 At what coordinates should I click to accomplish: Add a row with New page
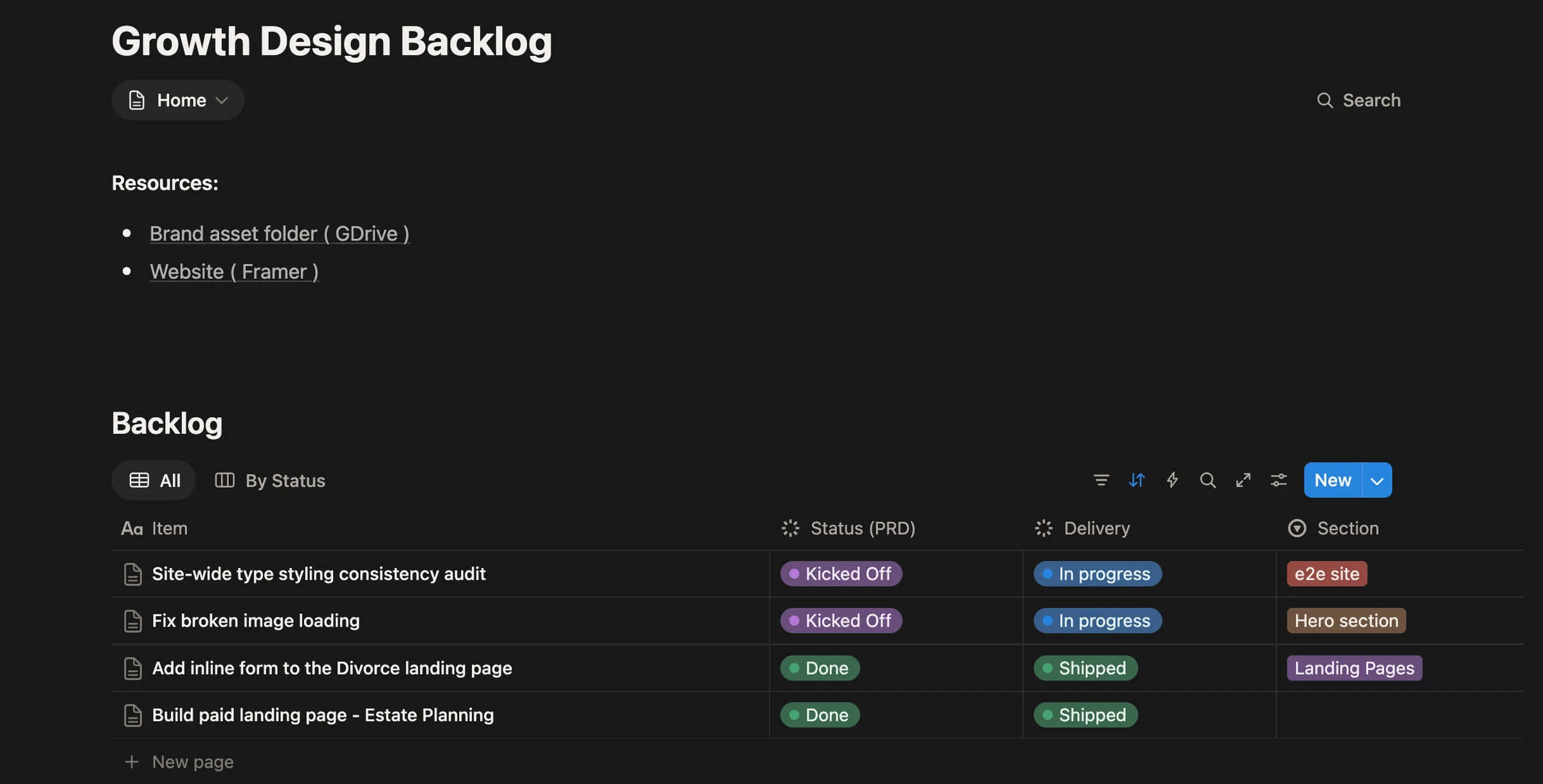tap(179, 762)
